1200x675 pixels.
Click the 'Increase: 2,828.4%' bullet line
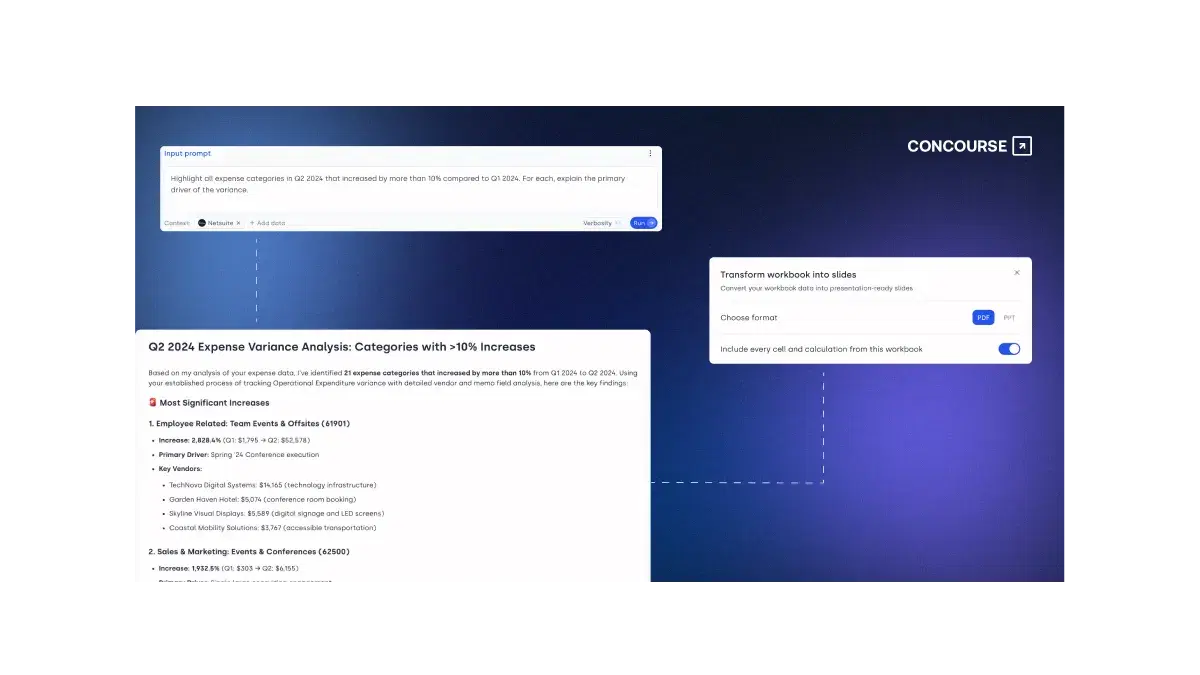point(234,440)
